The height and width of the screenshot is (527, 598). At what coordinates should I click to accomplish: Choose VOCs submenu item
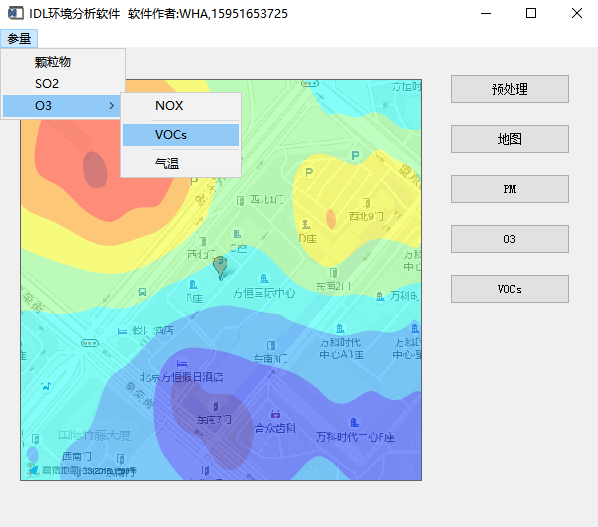[x=181, y=135]
